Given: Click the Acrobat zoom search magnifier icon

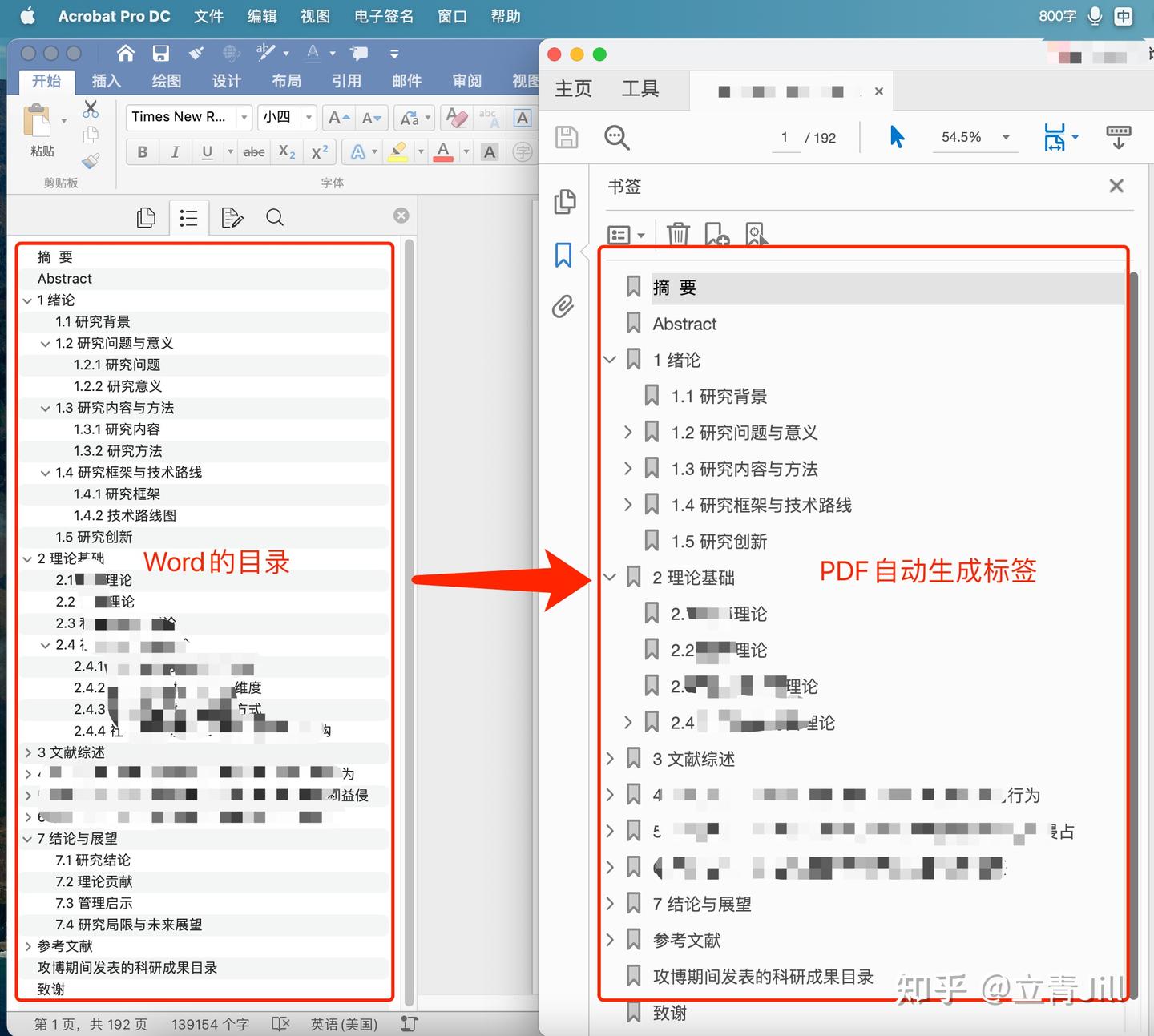Looking at the screenshot, I should pyautogui.click(x=616, y=137).
